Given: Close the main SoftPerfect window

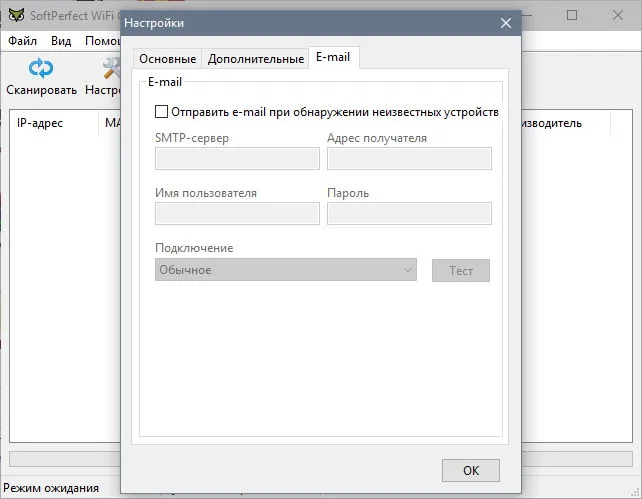Looking at the screenshot, I should pos(617,15).
